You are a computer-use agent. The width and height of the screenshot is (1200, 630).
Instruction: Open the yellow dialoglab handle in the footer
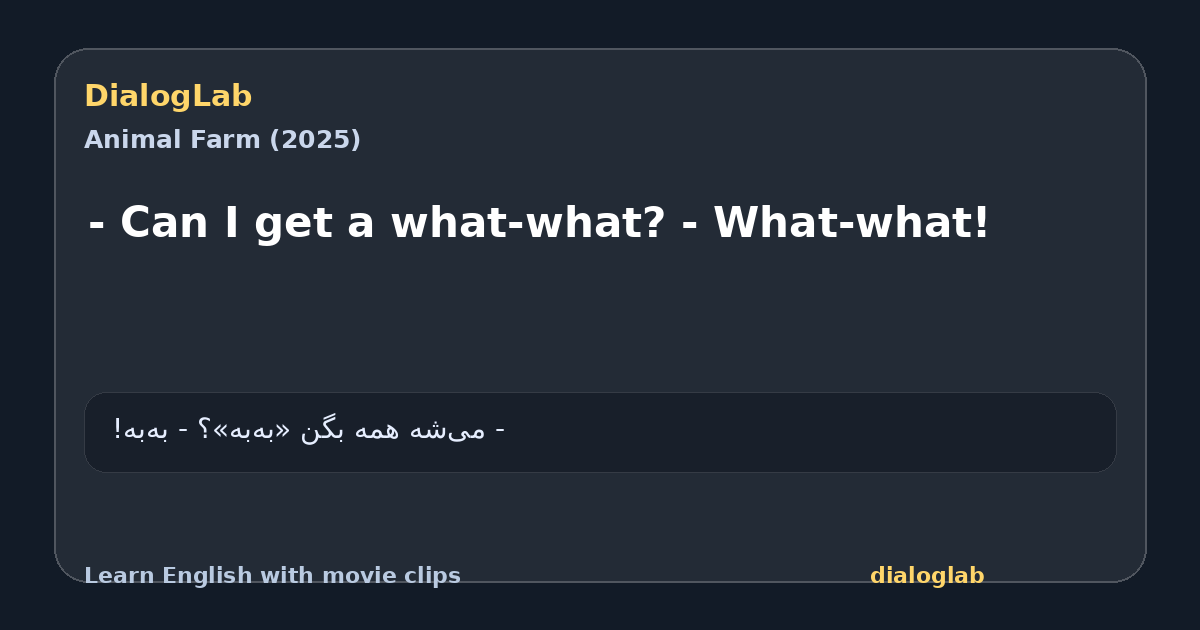pyautogui.click(x=927, y=576)
